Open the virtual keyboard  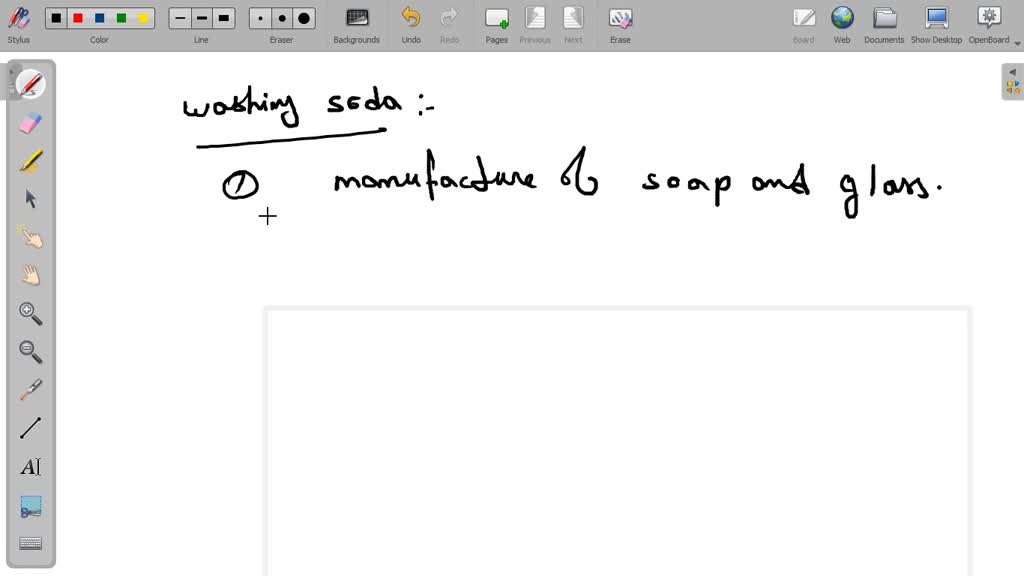click(x=31, y=543)
